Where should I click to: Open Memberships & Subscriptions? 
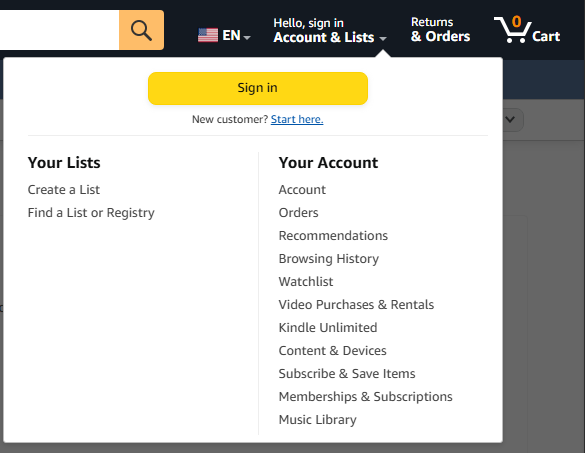[366, 397]
